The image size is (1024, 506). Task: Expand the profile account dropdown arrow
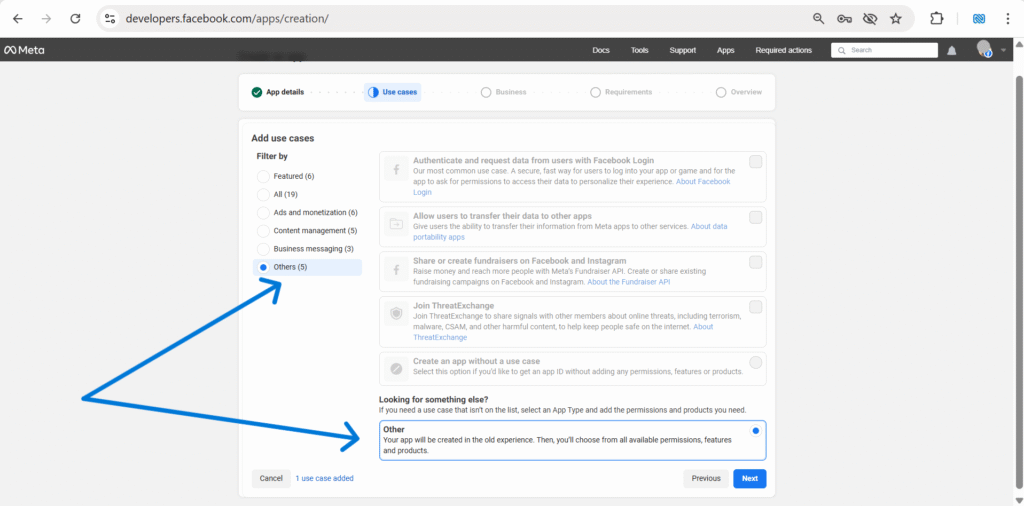(x=1003, y=50)
